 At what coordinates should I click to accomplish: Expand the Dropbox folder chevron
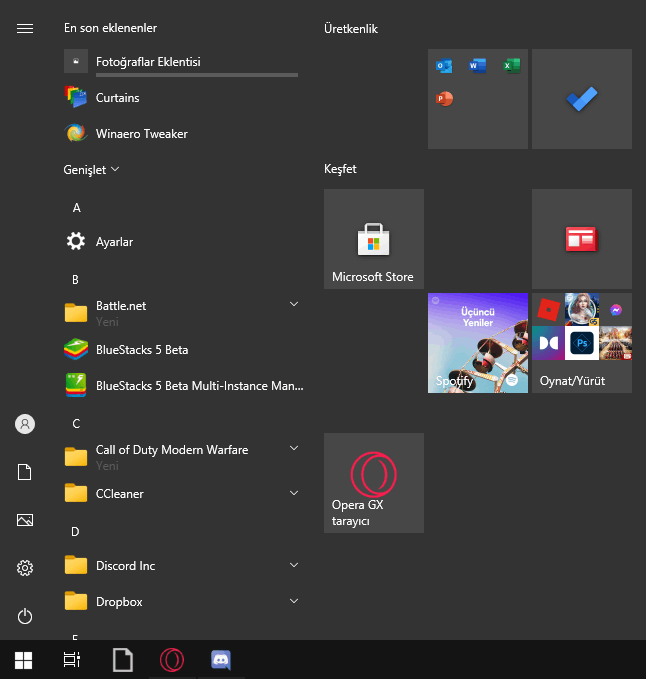click(x=294, y=601)
